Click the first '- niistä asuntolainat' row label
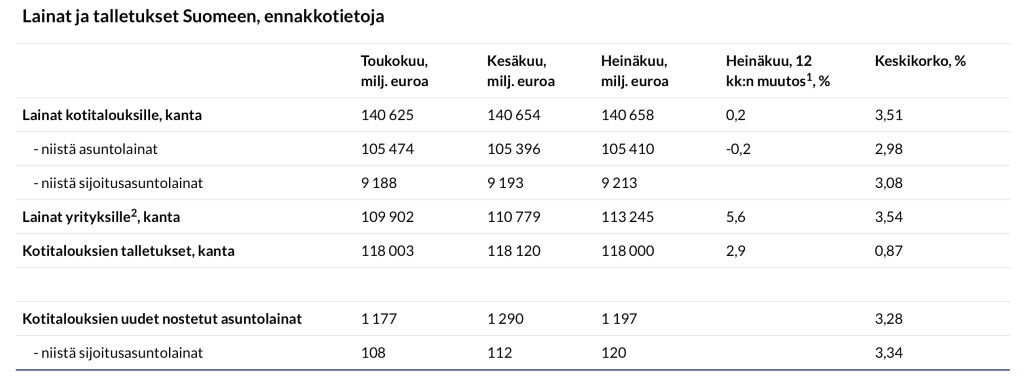 coord(95,149)
